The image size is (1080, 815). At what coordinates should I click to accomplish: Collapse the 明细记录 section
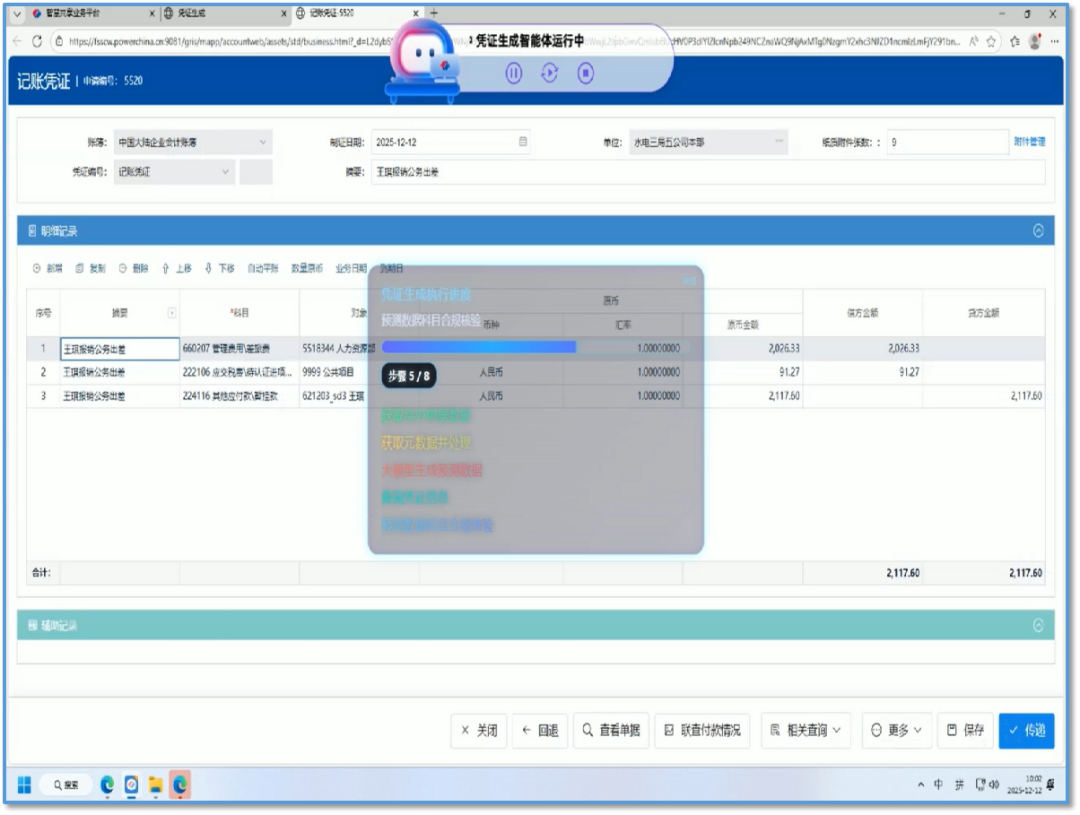click(x=1038, y=231)
